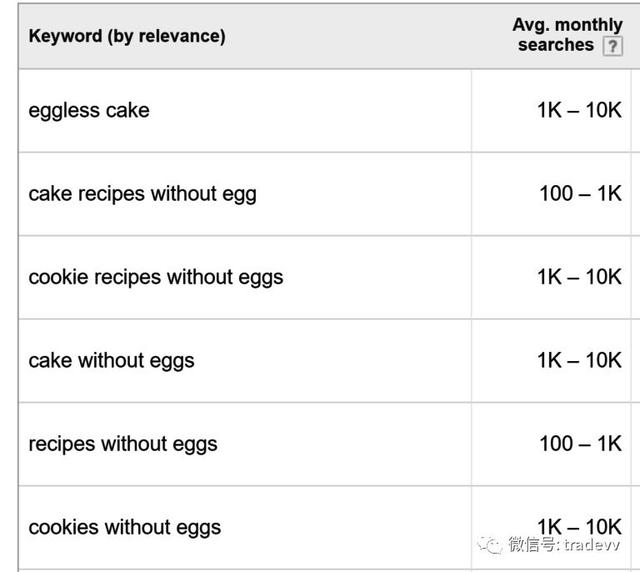This screenshot has height=572, width=640.
Task: Open help icon beside Avg. monthly searches
Action: pyautogui.click(x=612, y=47)
